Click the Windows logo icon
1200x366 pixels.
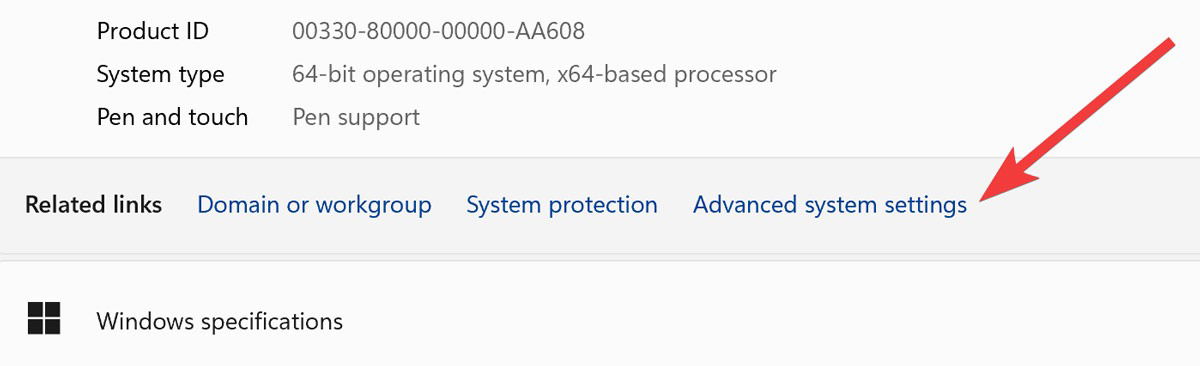(x=44, y=320)
